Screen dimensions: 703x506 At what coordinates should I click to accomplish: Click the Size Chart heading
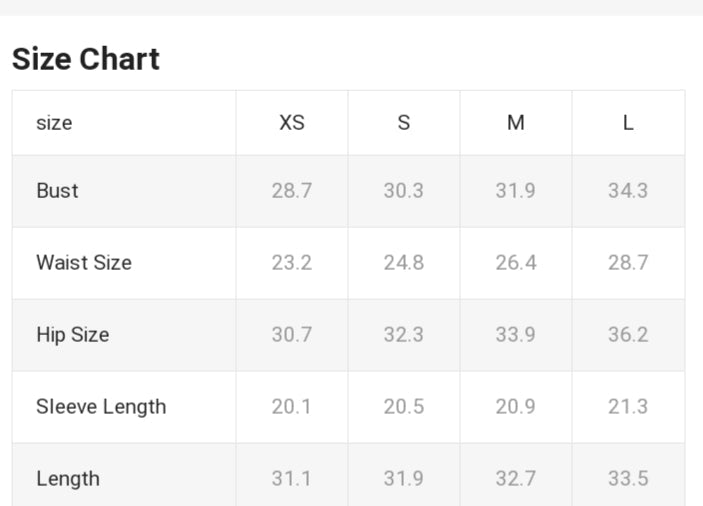(x=86, y=59)
